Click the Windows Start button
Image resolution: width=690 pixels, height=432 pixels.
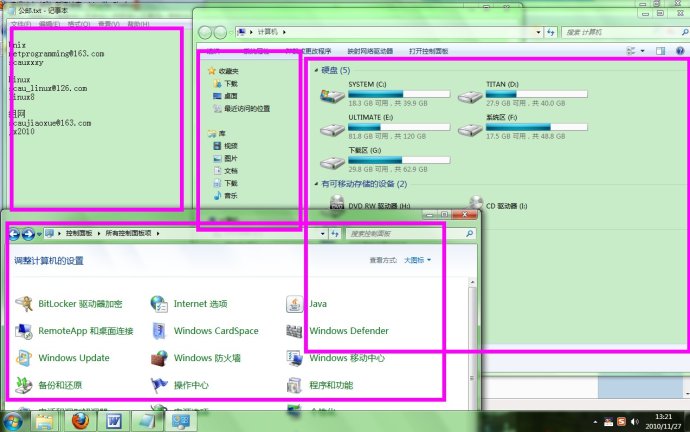point(13,422)
